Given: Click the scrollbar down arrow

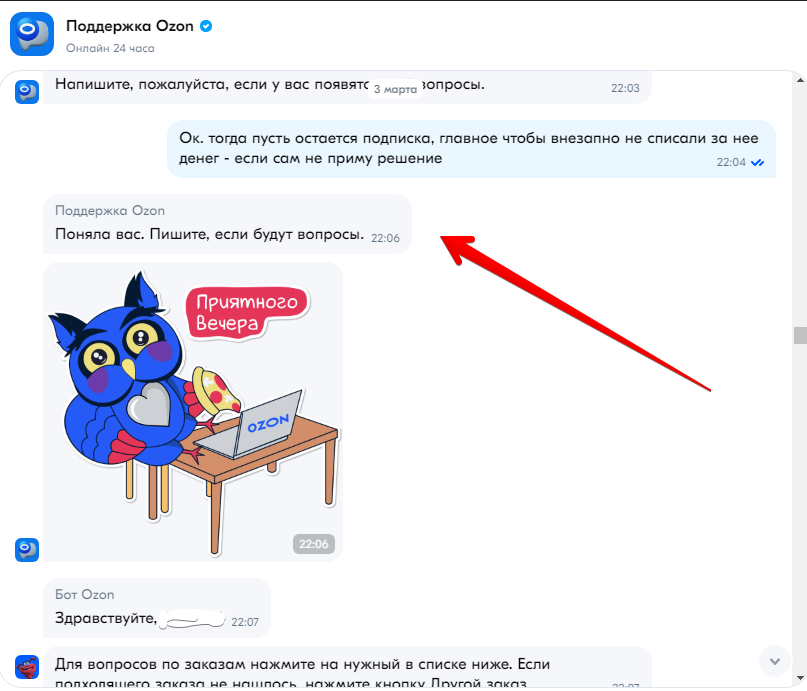Looking at the screenshot, I should (800, 678).
